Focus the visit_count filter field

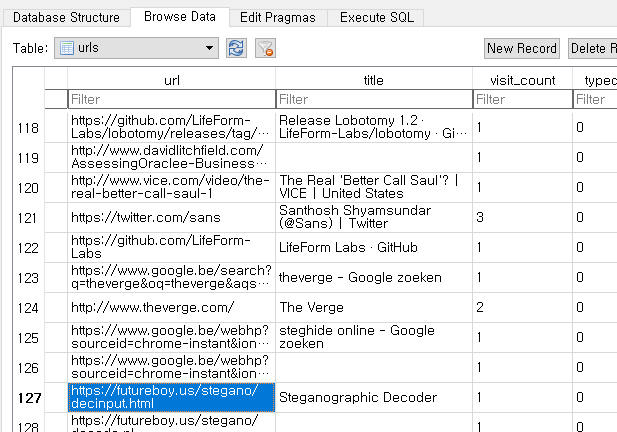click(523, 99)
